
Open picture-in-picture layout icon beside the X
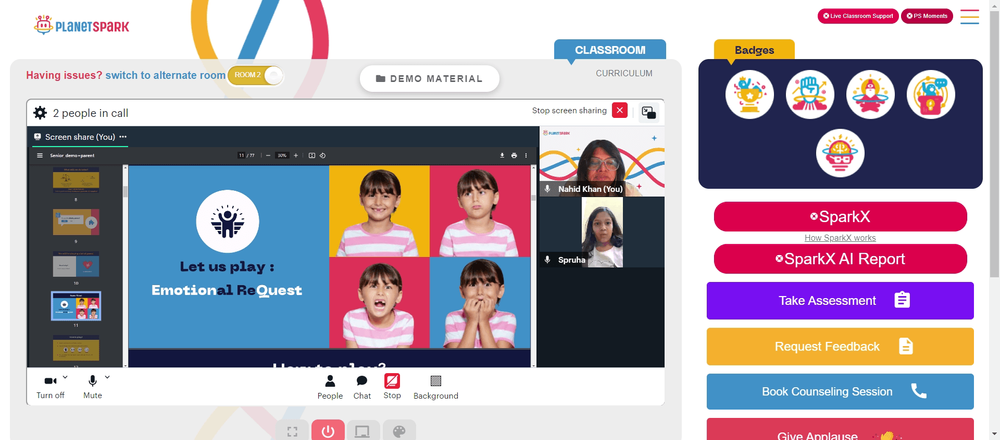649,112
